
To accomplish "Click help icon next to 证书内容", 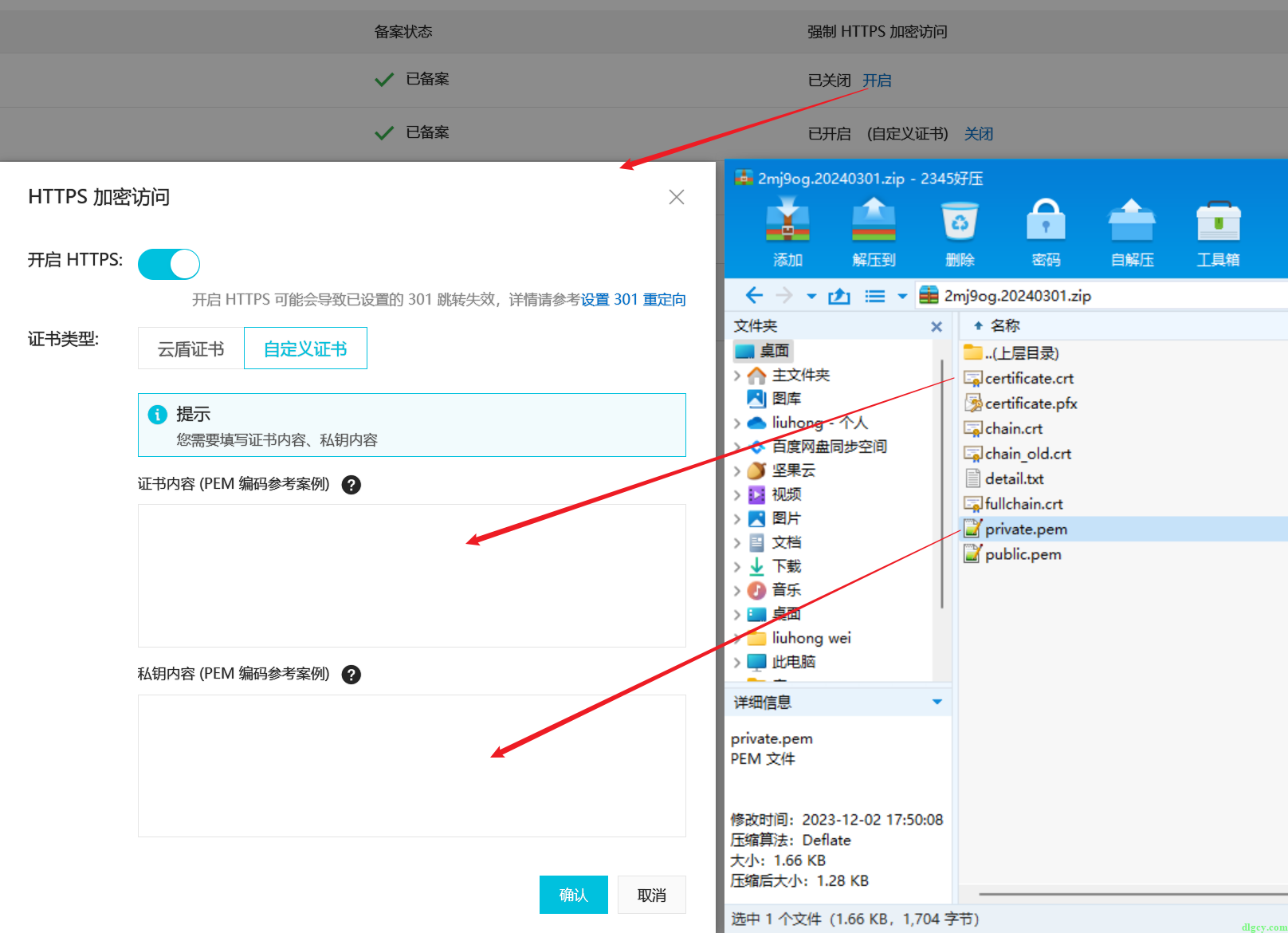I will 351,485.
